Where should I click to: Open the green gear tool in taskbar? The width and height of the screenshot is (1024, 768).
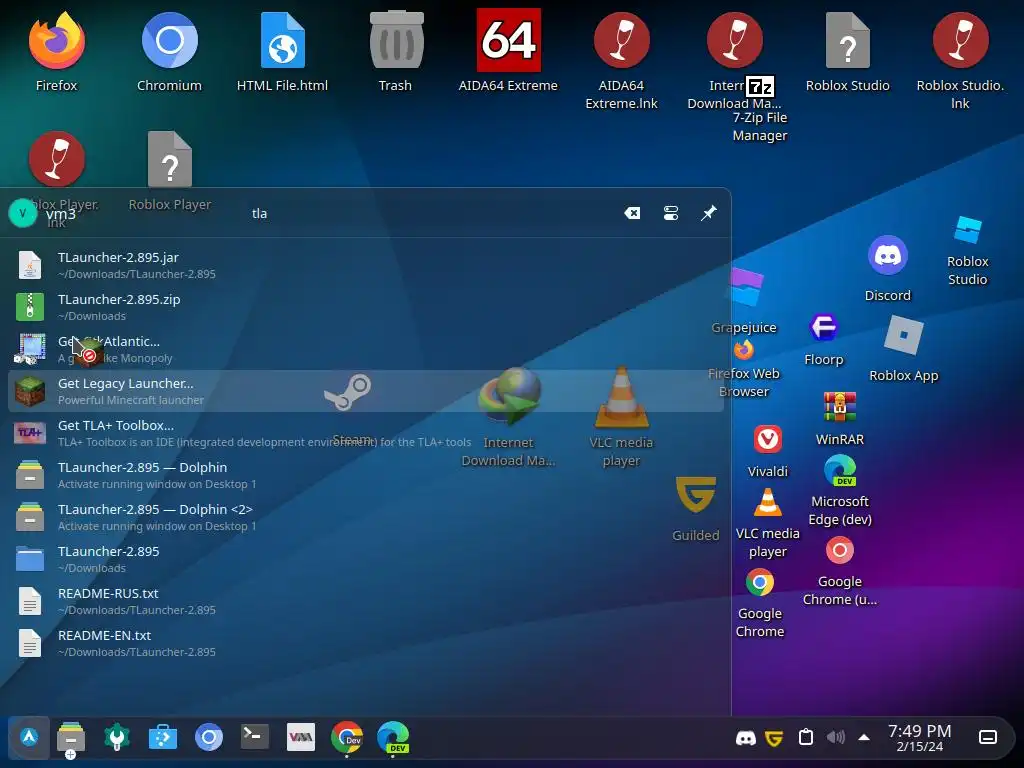pos(117,738)
